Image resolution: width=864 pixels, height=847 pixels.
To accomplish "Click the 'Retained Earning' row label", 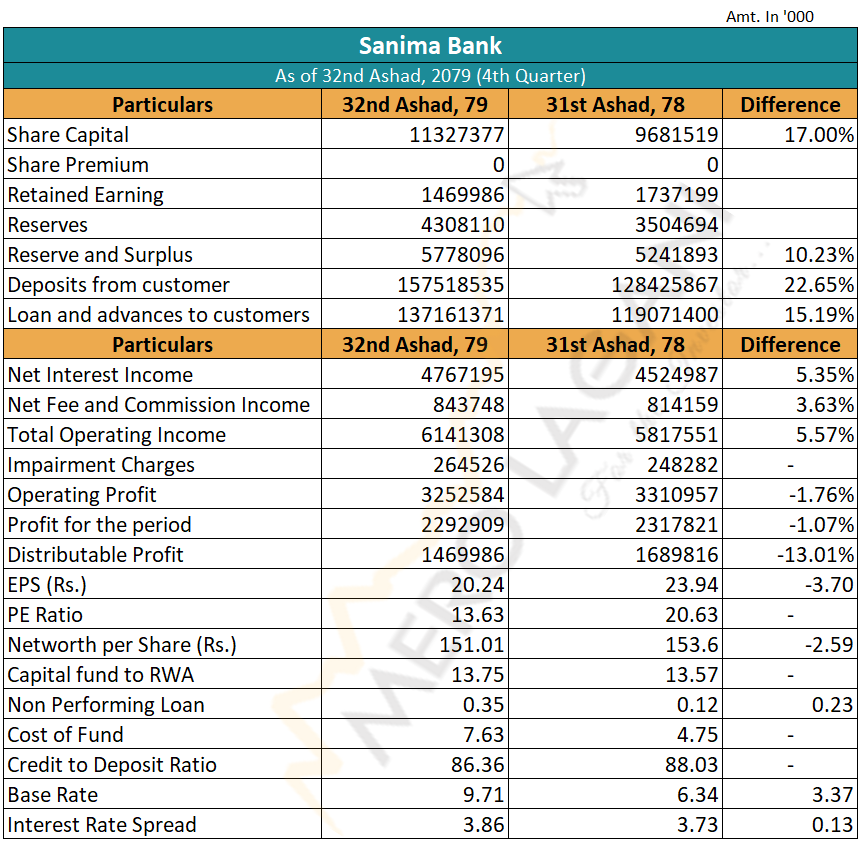I will pyautogui.click(x=85, y=195).
